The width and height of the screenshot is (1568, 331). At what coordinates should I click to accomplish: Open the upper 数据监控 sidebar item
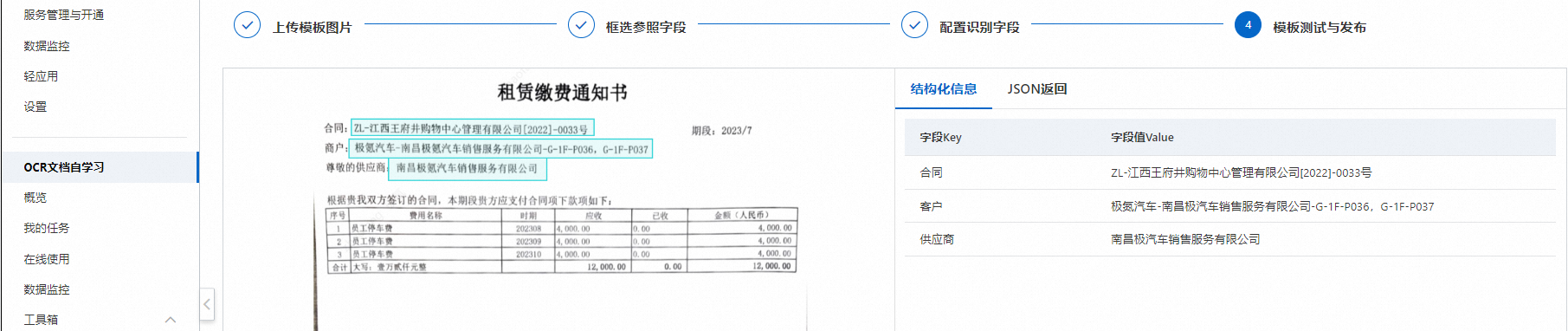point(47,46)
